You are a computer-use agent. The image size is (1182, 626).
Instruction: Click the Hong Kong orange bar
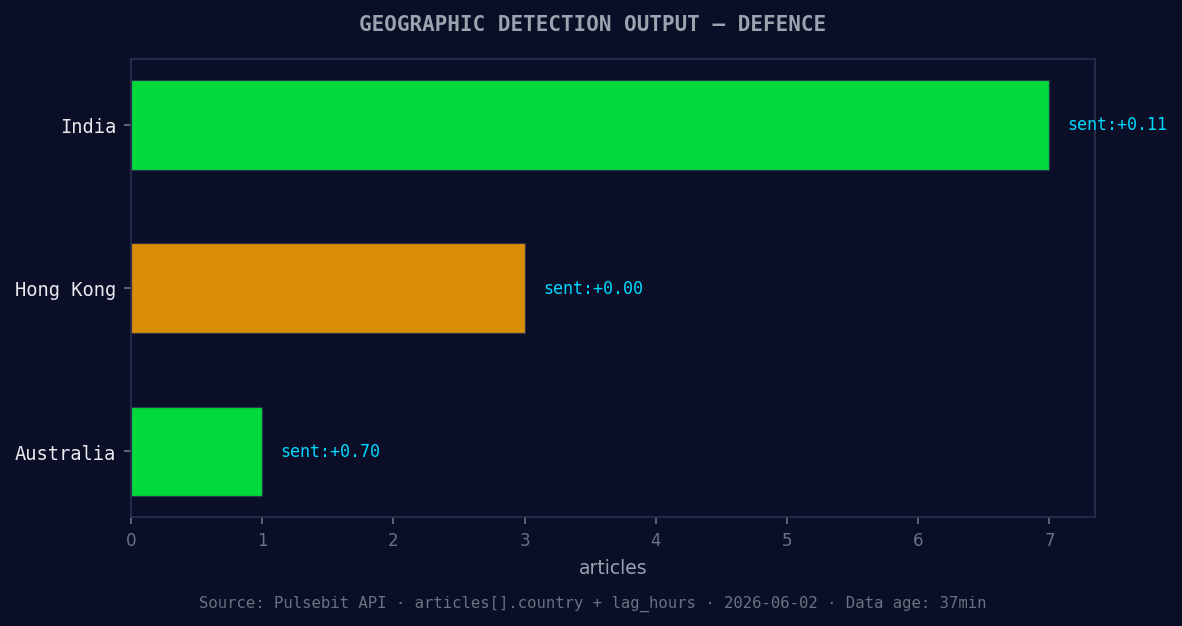click(328, 288)
